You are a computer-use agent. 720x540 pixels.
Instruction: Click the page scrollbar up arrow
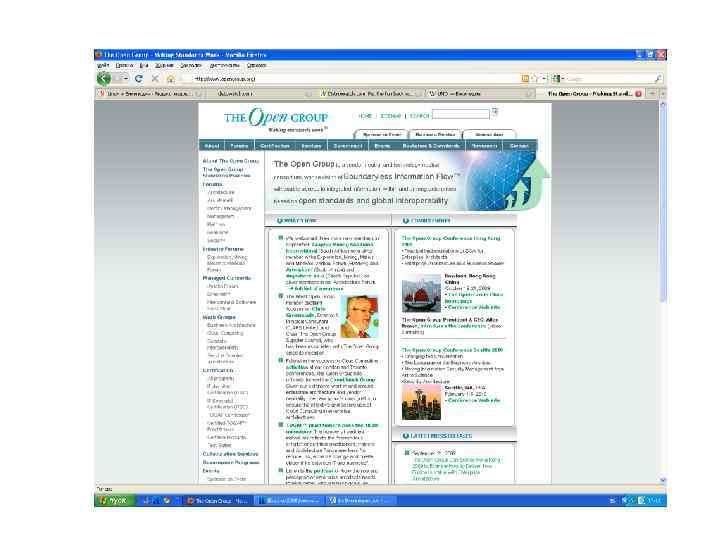coord(663,105)
